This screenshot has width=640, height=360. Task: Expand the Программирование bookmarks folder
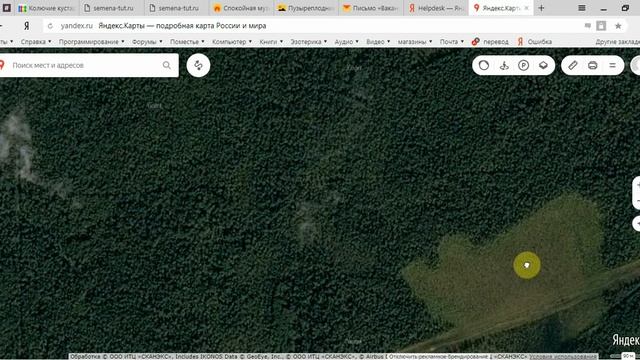tap(91, 42)
